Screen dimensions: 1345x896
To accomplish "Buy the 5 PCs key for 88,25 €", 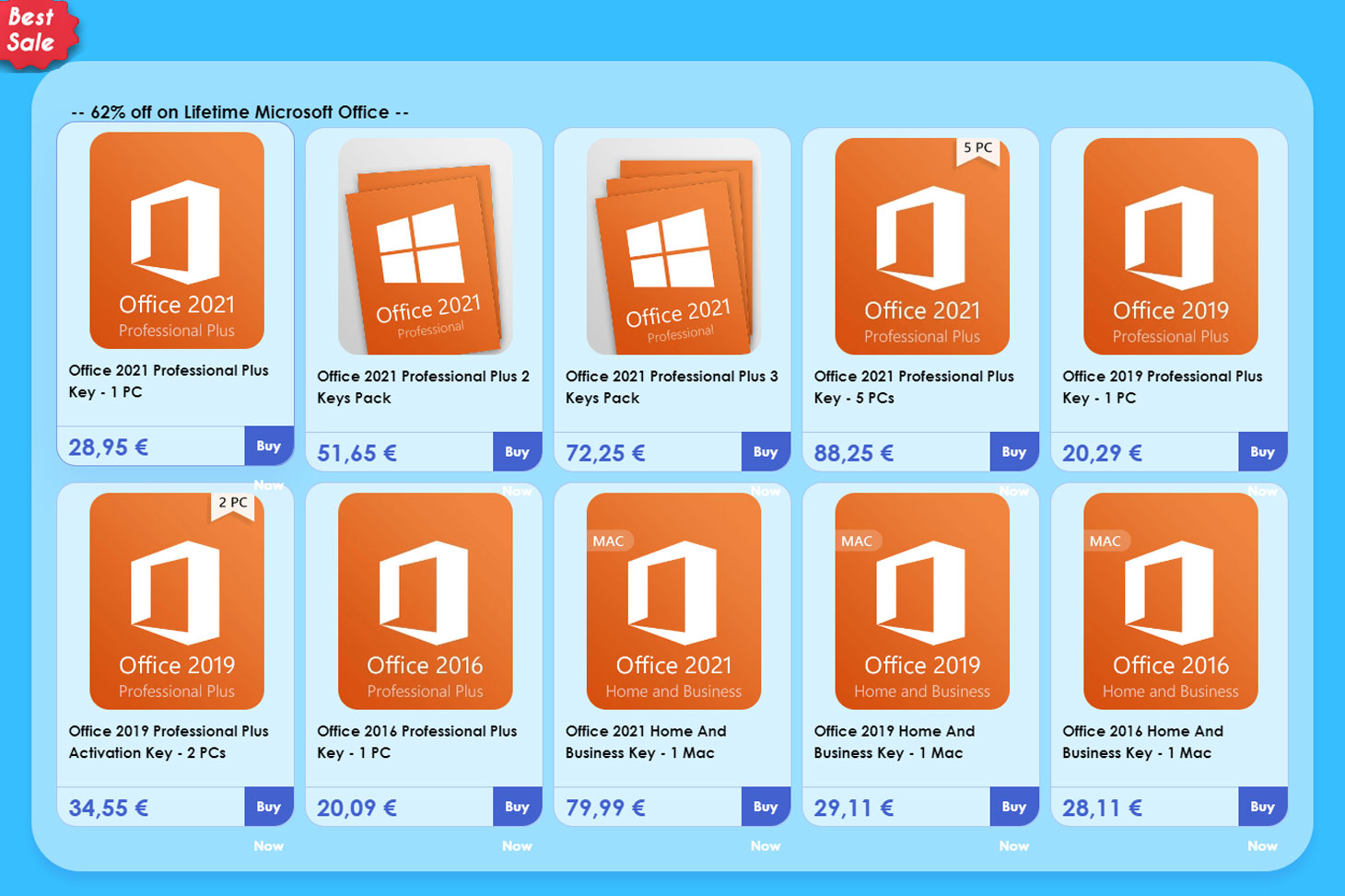I will tap(1014, 451).
